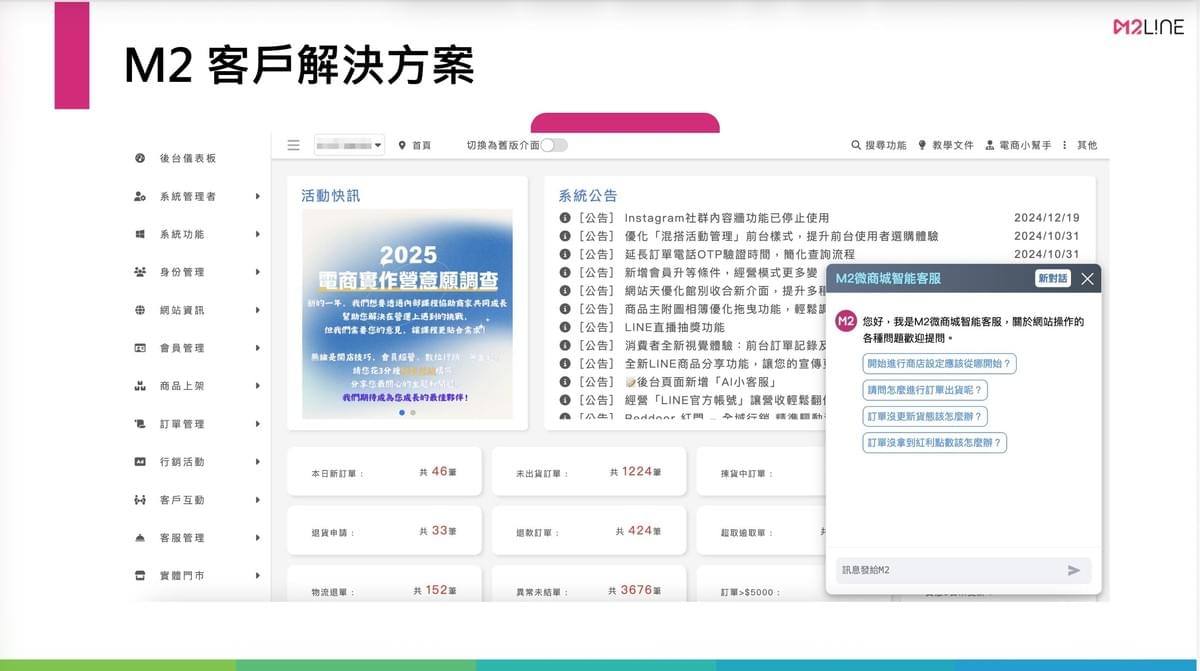1200x671 pixels.
Task: Click the 商品上架 boxes icon
Action: click(x=140, y=386)
